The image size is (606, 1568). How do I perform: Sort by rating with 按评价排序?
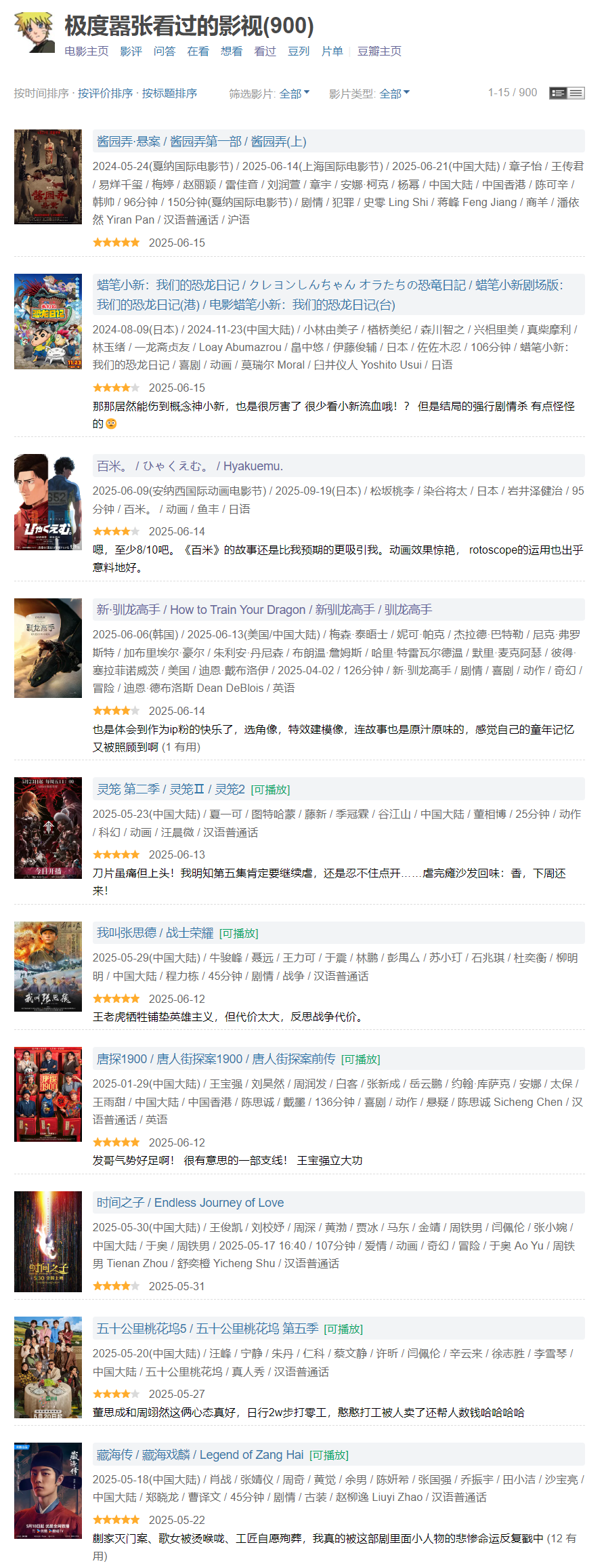click(105, 94)
